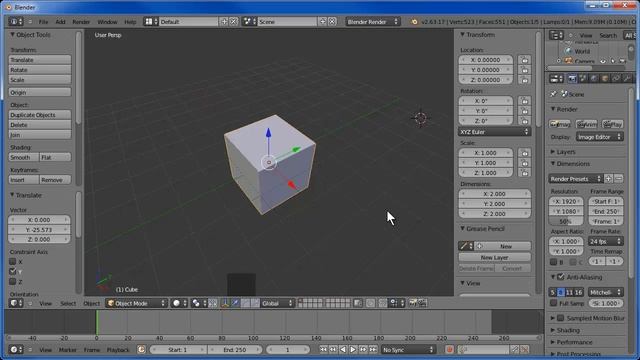Screen dimensions: 640x360
Task: Toggle the Location X lock icon
Action: 524,60
